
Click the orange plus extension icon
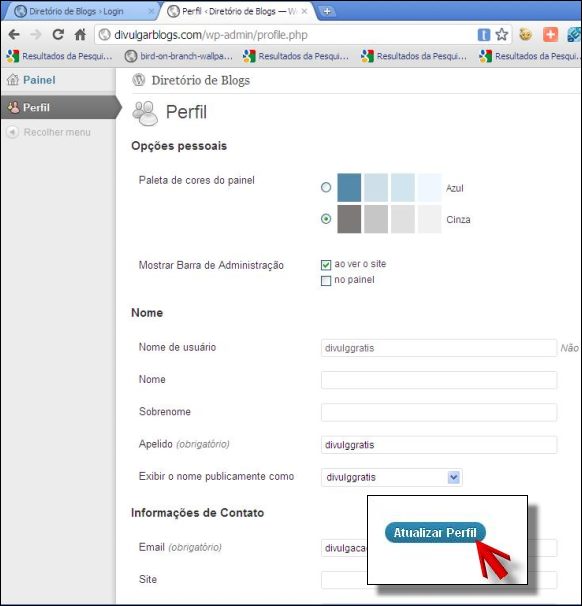click(x=550, y=35)
